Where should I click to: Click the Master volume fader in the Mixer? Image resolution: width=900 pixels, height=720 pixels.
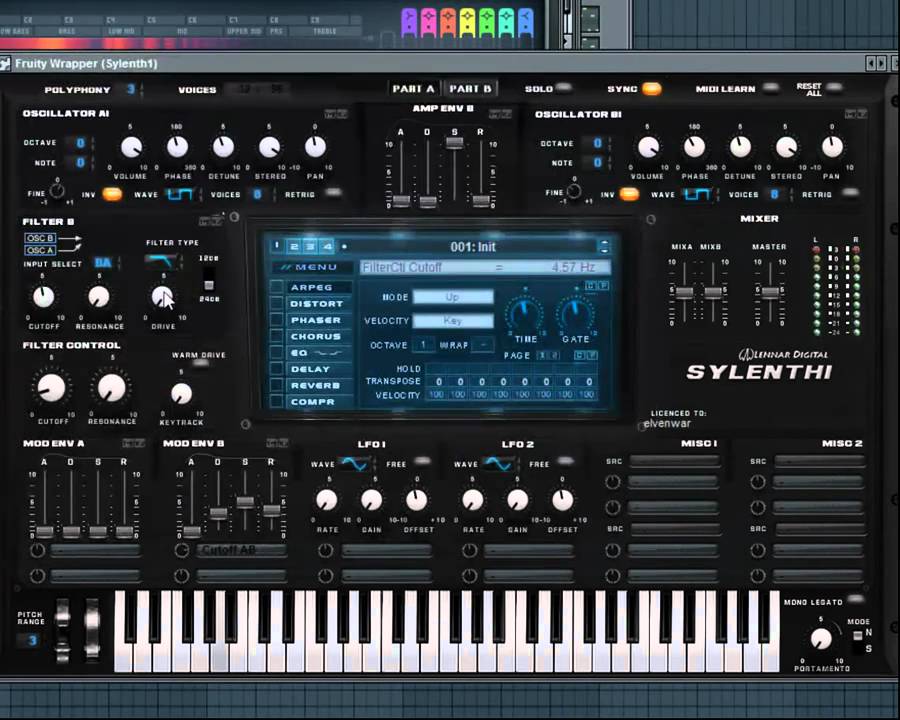point(770,292)
